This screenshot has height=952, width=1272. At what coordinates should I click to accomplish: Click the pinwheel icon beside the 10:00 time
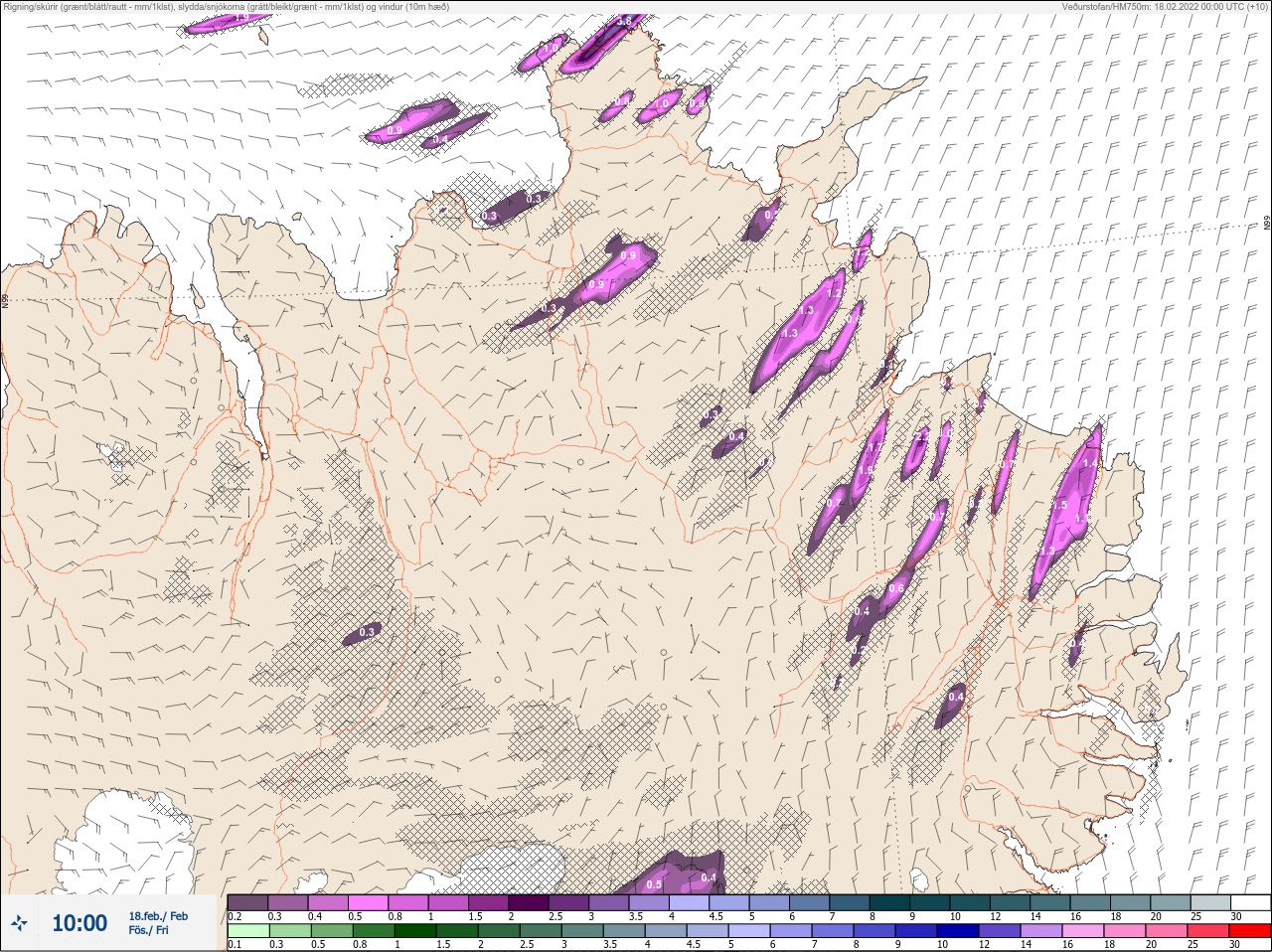coord(19,923)
